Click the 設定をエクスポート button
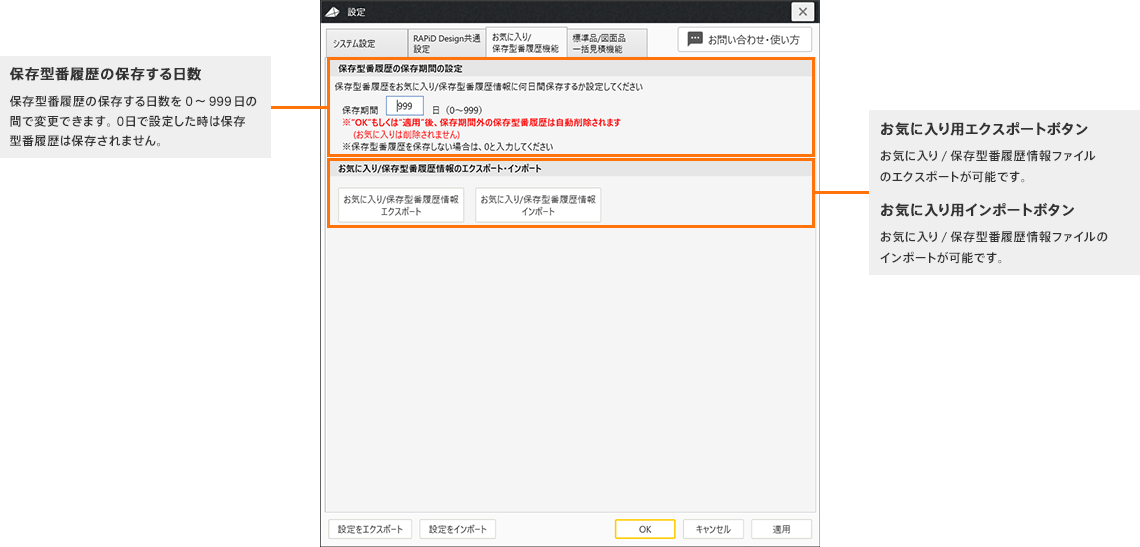The image size is (1140, 547). 370,529
